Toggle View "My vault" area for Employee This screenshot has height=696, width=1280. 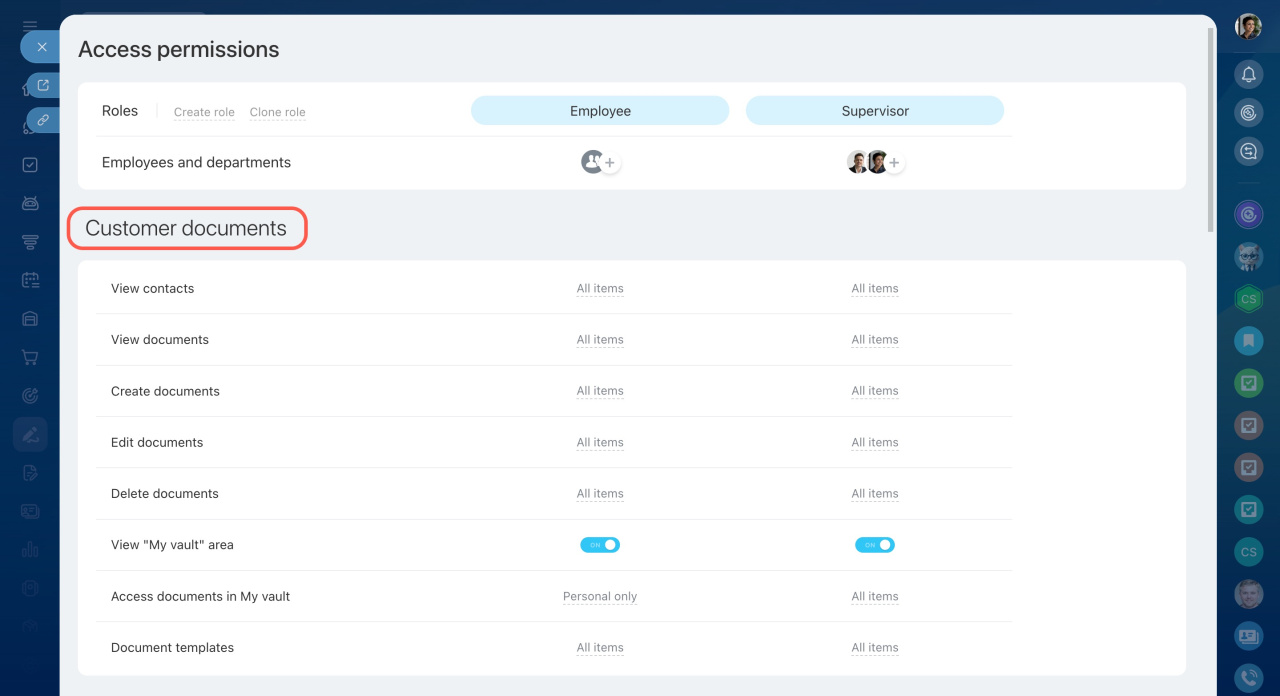point(600,545)
